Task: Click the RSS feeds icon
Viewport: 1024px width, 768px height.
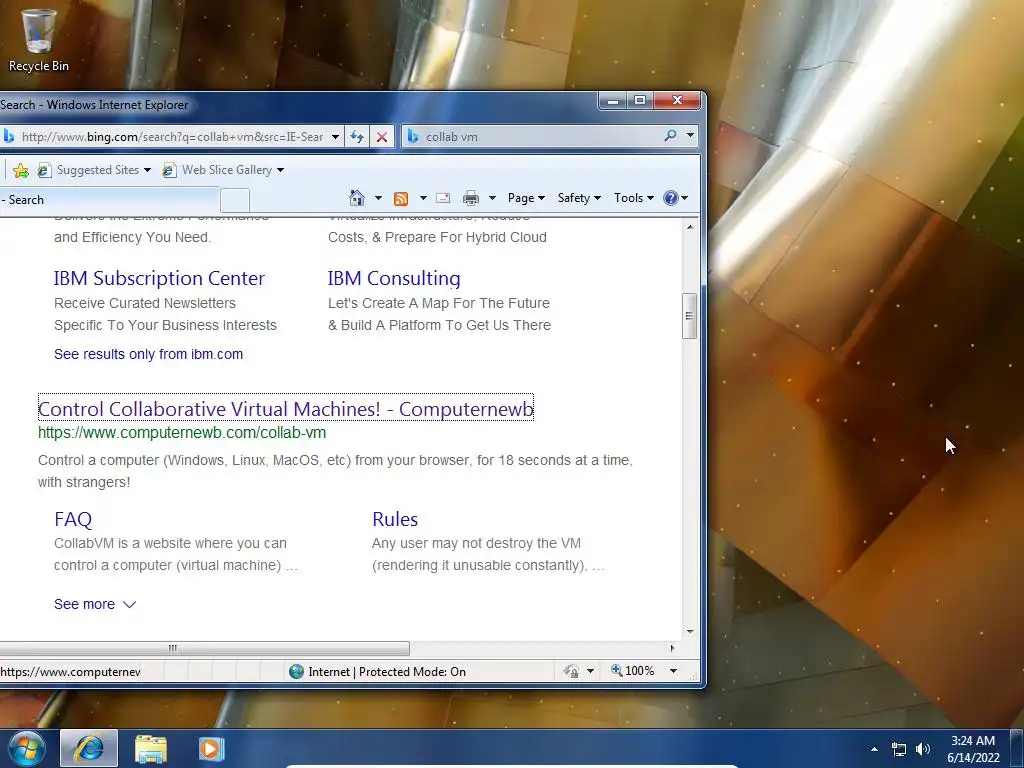Action: (401, 198)
